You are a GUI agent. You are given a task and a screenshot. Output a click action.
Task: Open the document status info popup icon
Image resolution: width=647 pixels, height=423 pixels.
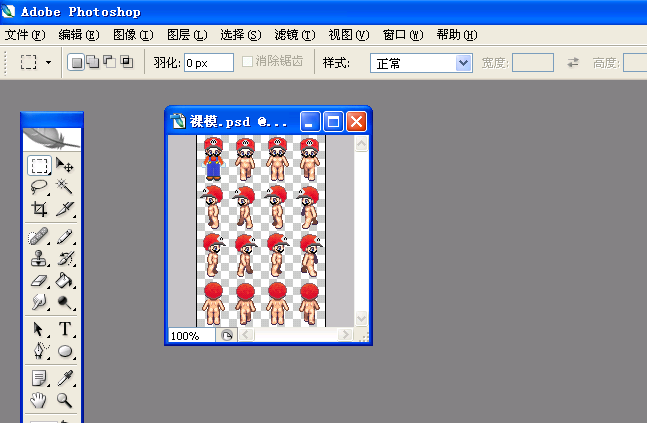pos(227,335)
